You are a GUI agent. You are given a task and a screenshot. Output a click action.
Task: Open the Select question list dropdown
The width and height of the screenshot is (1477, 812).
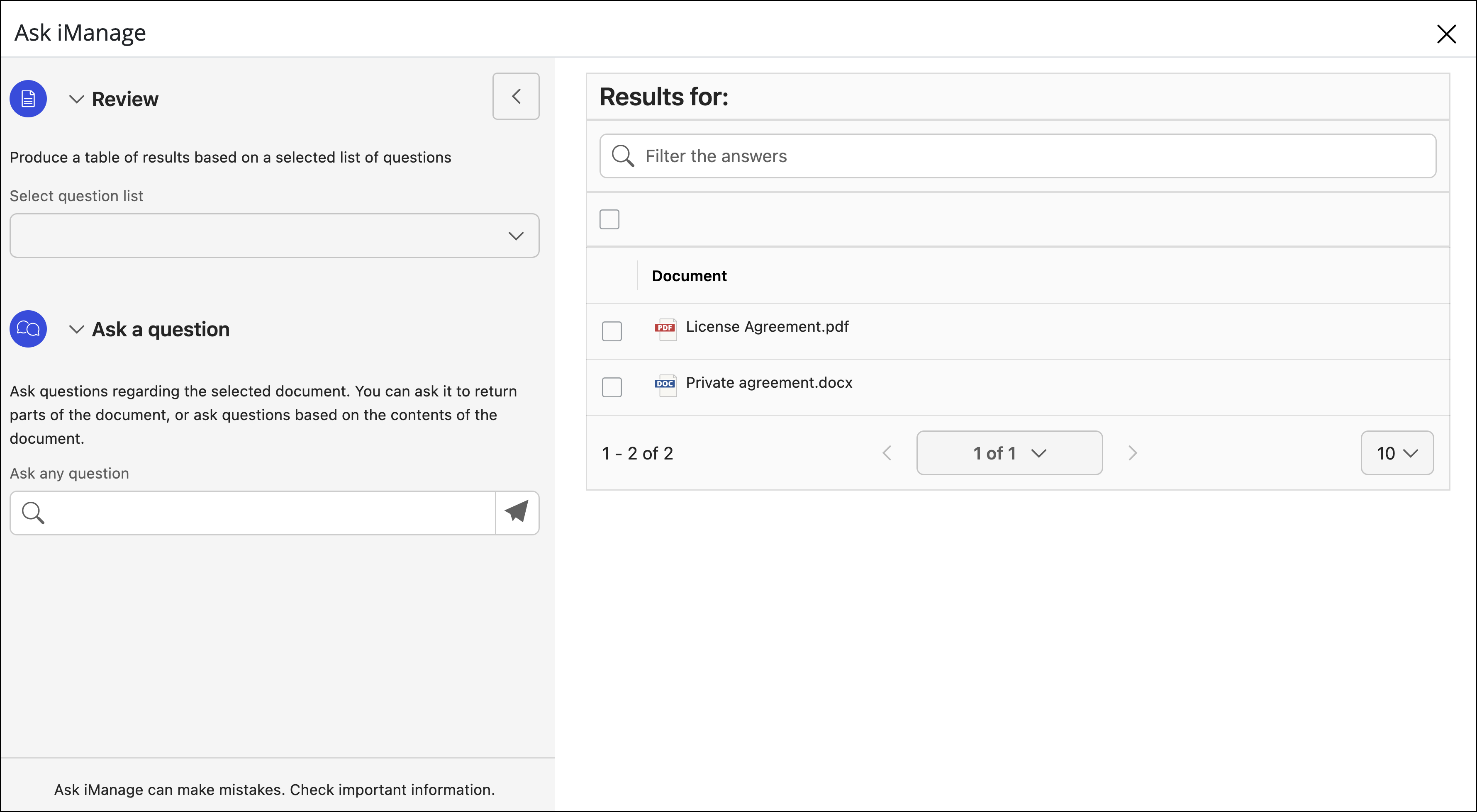274,236
